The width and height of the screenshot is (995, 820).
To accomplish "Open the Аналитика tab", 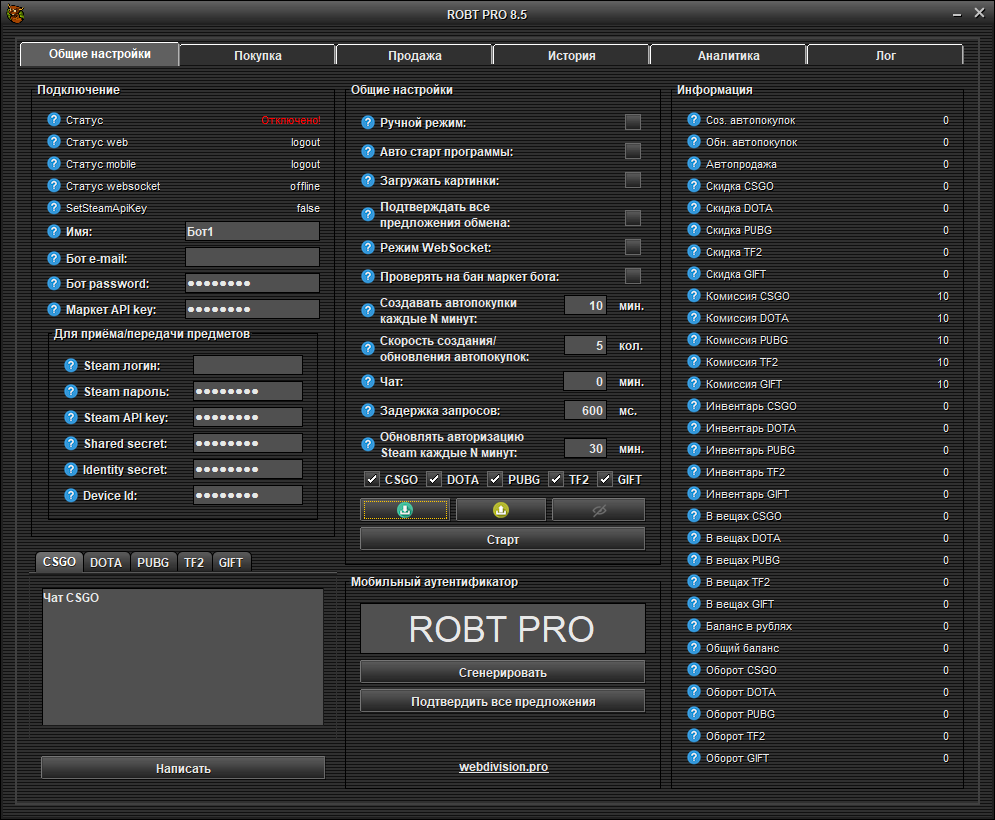I will tap(728, 56).
